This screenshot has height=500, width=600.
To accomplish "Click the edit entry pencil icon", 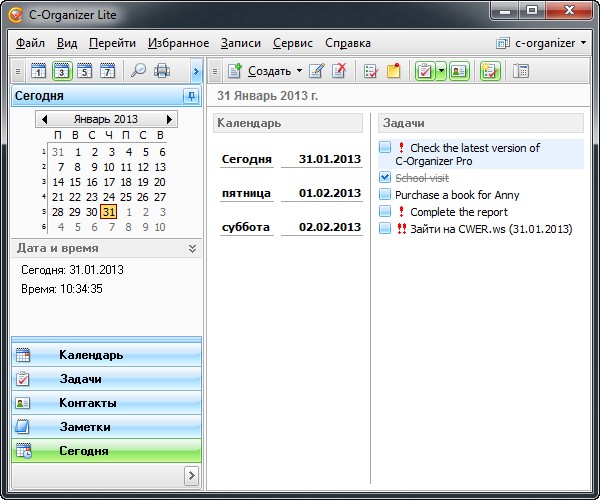I will [x=317, y=71].
